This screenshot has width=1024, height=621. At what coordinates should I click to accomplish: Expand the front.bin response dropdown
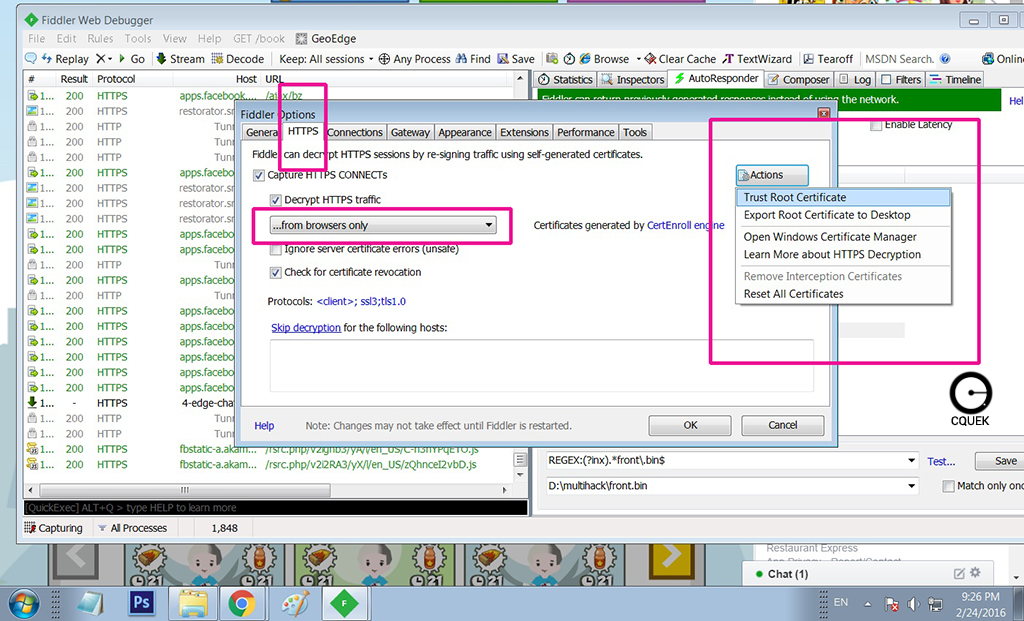911,486
